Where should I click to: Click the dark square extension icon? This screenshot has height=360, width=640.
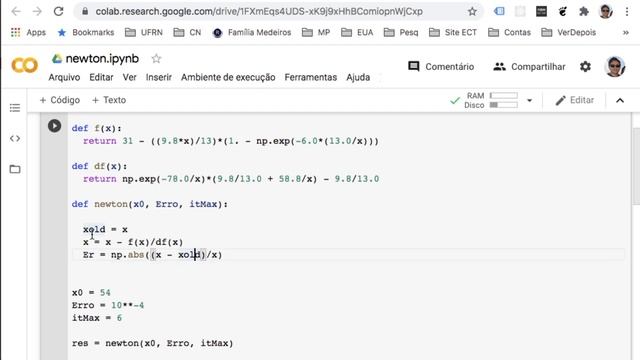pos(541,11)
